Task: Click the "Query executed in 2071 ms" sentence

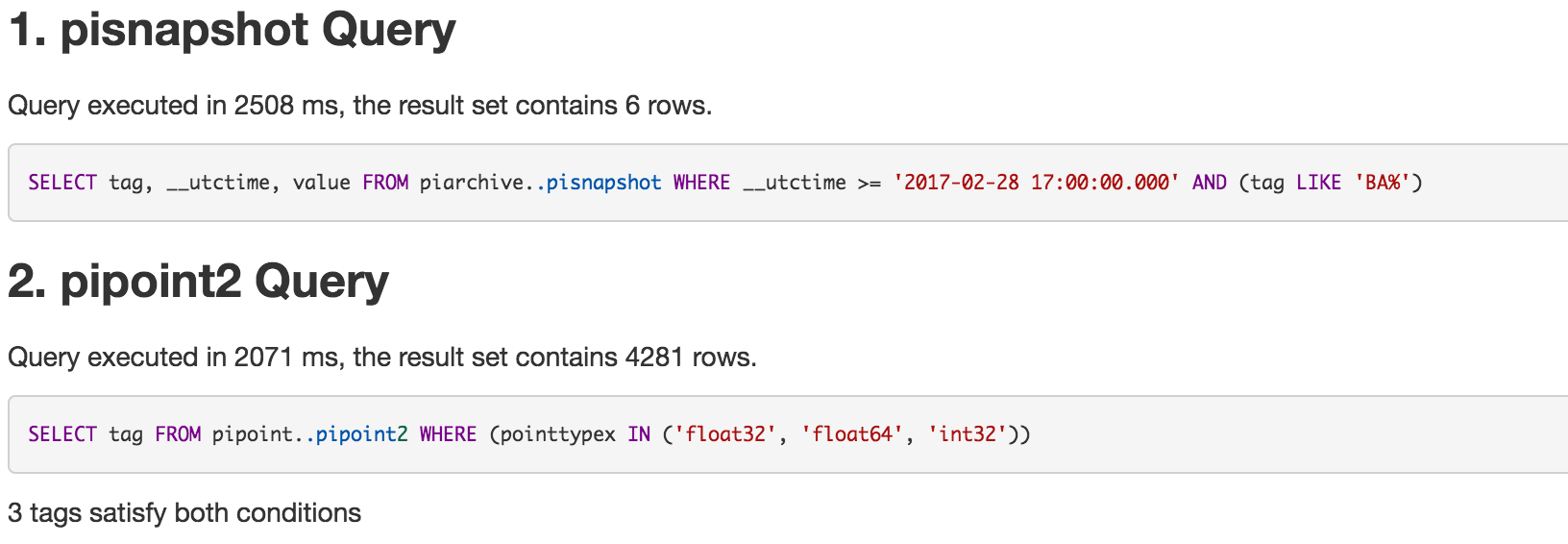Action: pyautogui.click(x=381, y=358)
